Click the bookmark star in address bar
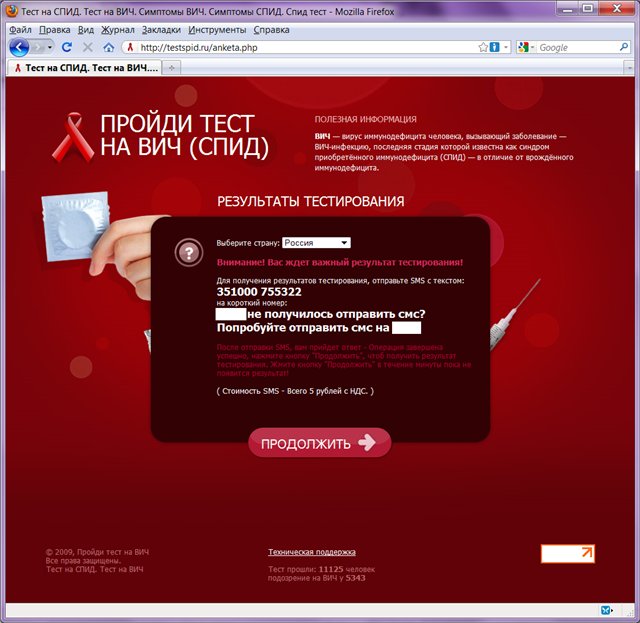The height and width of the screenshot is (623, 640). (x=483, y=47)
